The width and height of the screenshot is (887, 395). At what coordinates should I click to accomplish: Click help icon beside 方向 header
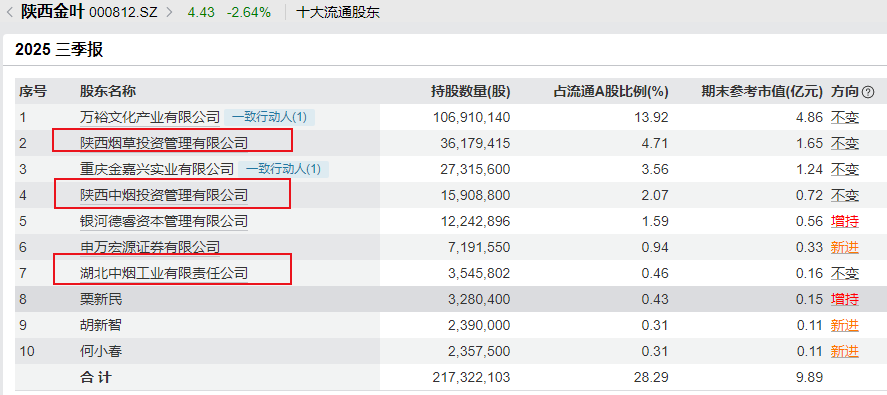(868, 92)
